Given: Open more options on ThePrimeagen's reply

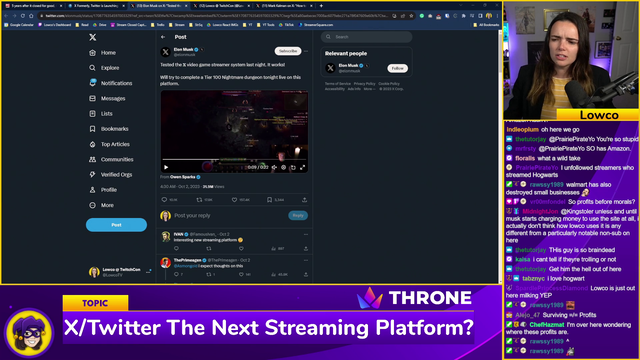Looking at the screenshot, I should [306, 260].
